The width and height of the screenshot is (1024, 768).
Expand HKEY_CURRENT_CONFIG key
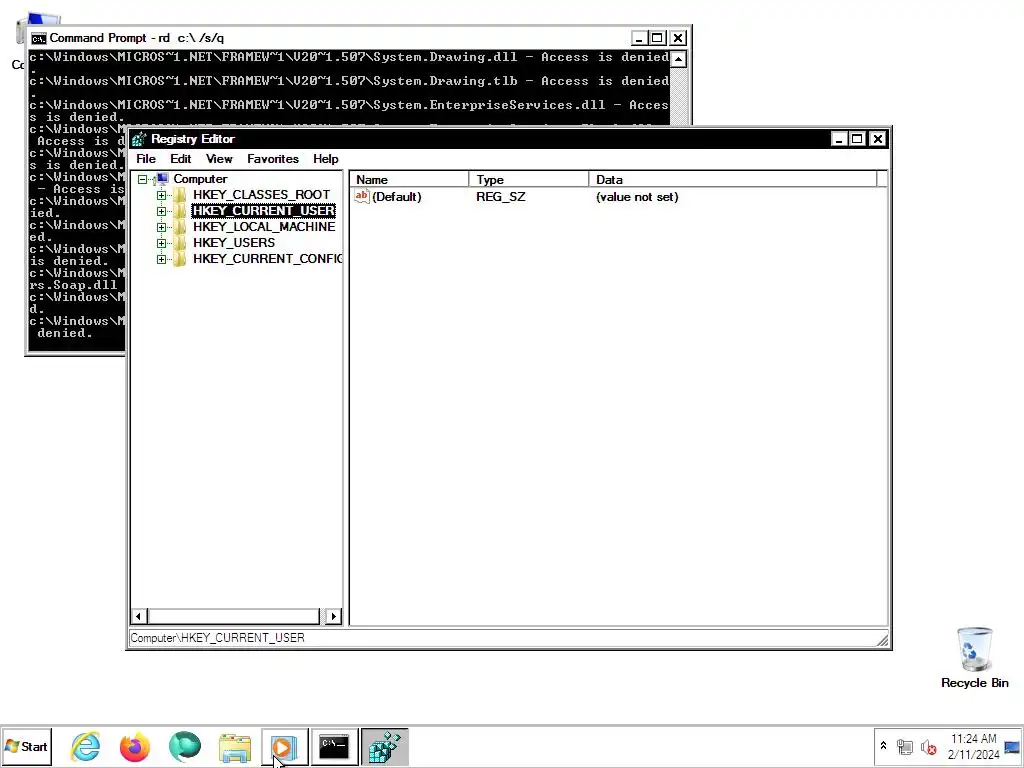pyautogui.click(x=161, y=259)
